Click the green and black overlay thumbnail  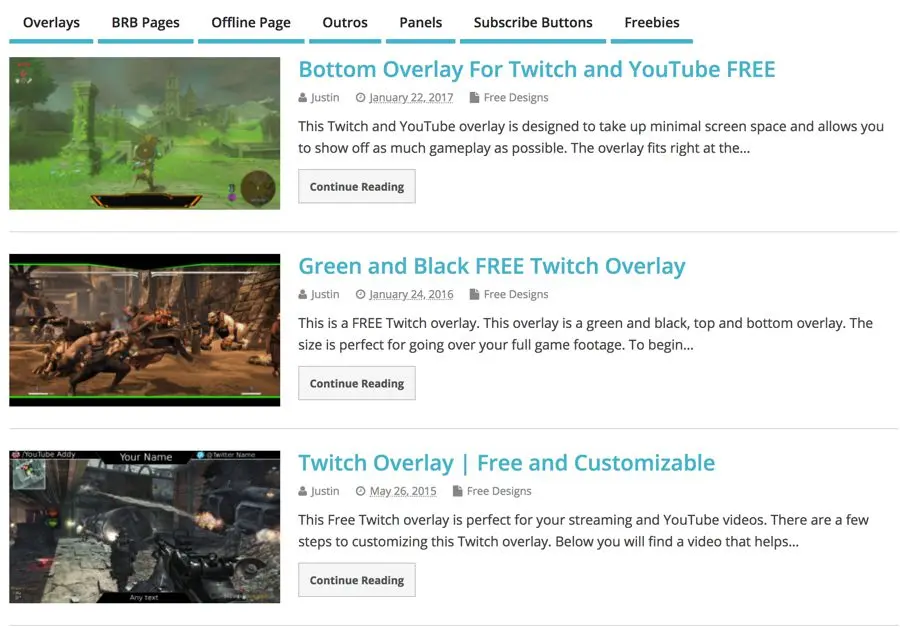[145, 330]
